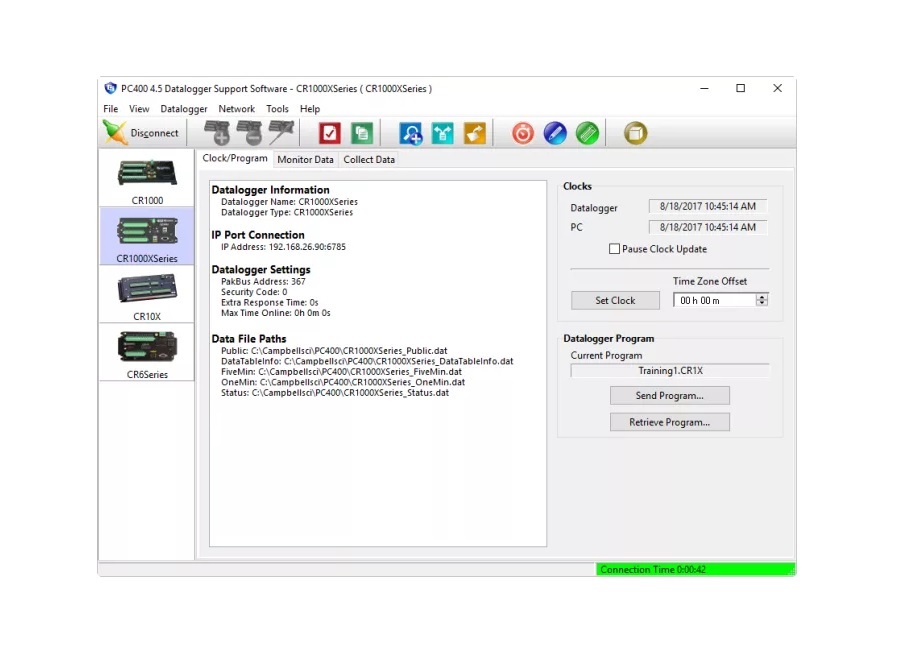Select the CR1000XSeries datalogger
This screenshot has height=660, width=900.
tap(147, 236)
